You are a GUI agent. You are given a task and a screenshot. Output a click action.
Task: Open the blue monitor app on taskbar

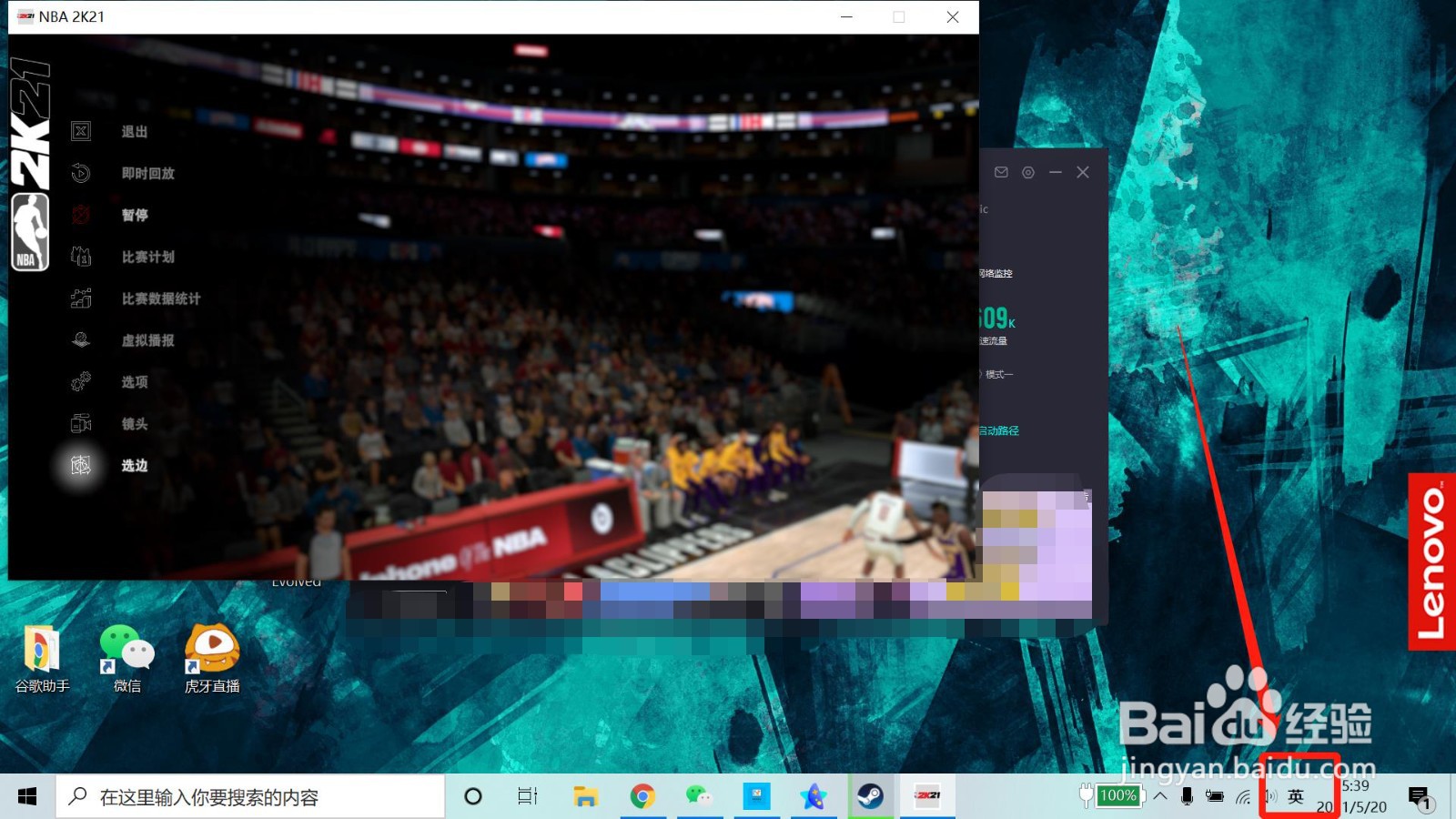click(756, 797)
